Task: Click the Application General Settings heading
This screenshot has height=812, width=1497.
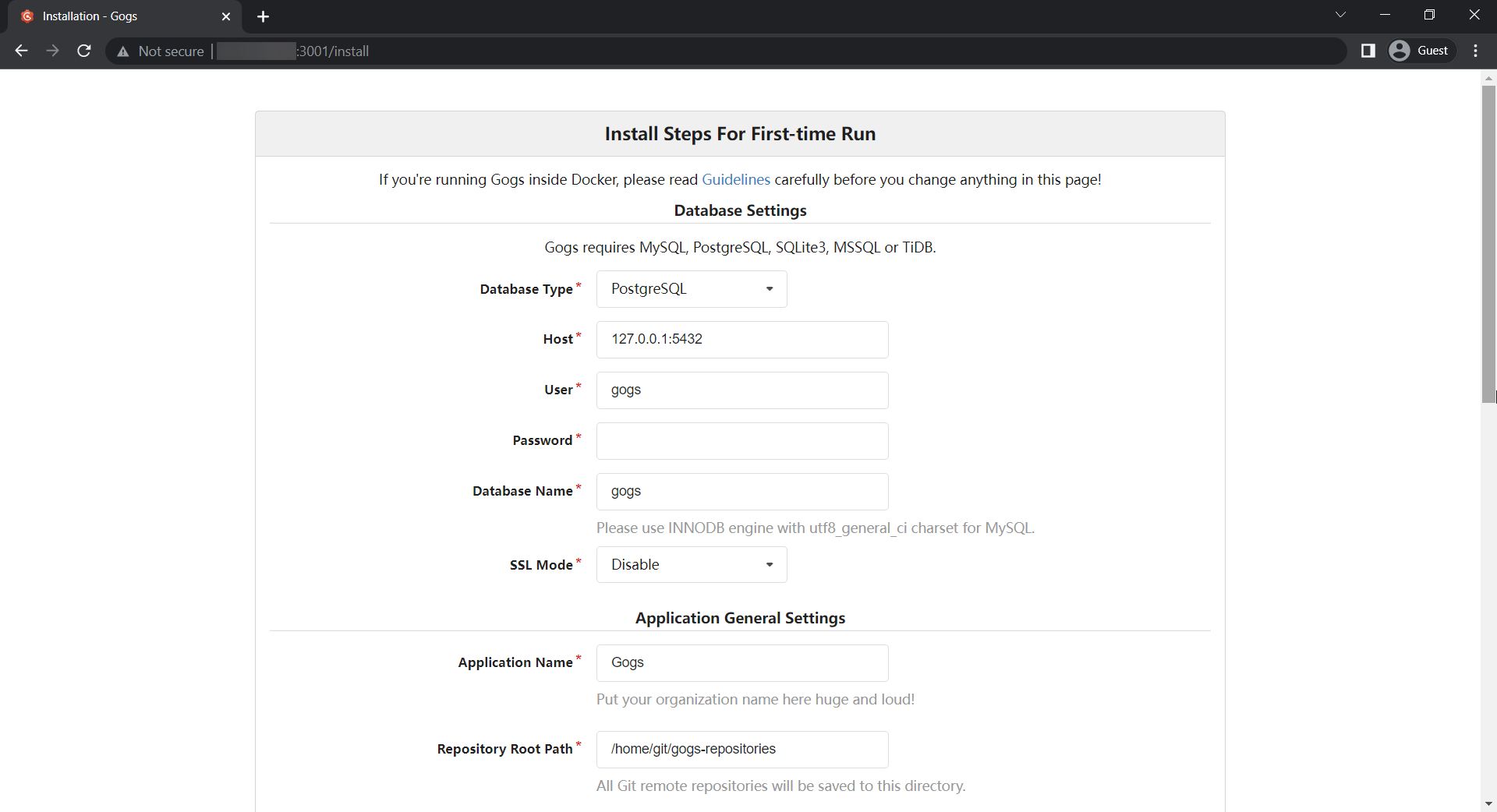Action: [740, 618]
